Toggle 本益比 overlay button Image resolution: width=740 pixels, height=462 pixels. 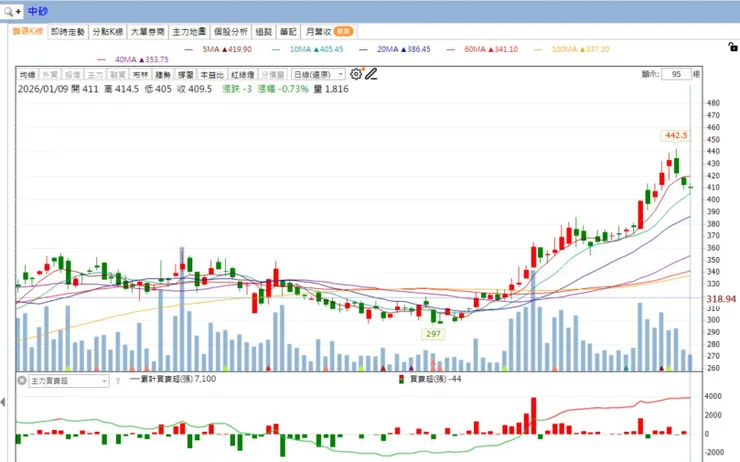212,75
